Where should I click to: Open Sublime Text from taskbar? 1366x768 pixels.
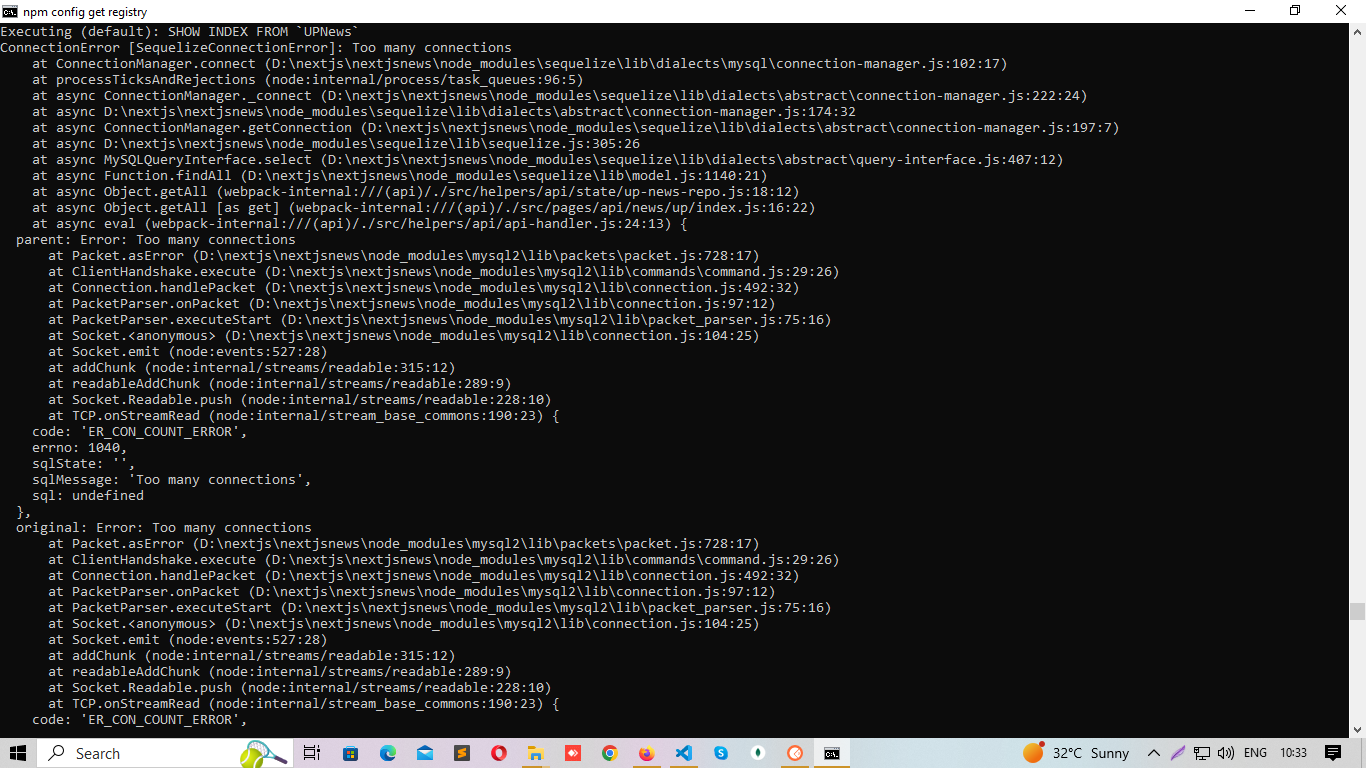(461, 753)
